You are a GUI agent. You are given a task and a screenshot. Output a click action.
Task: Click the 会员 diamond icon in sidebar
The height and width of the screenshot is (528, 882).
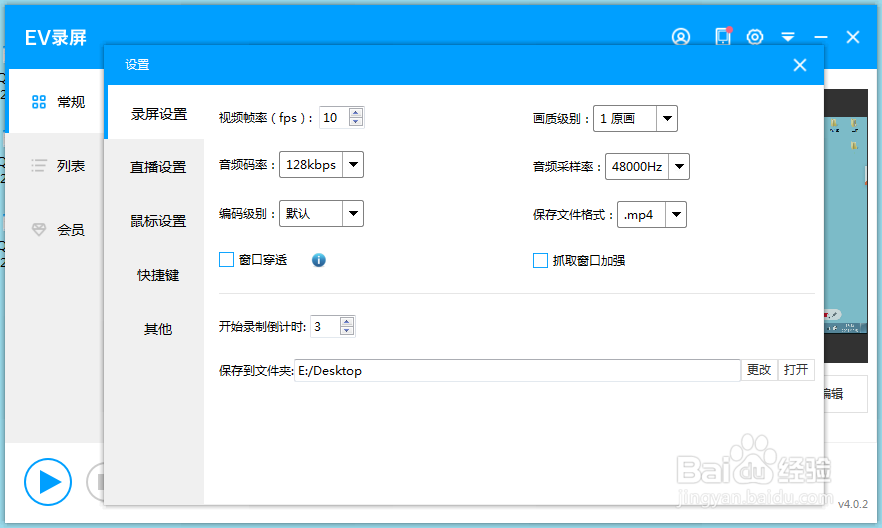point(39,229)
